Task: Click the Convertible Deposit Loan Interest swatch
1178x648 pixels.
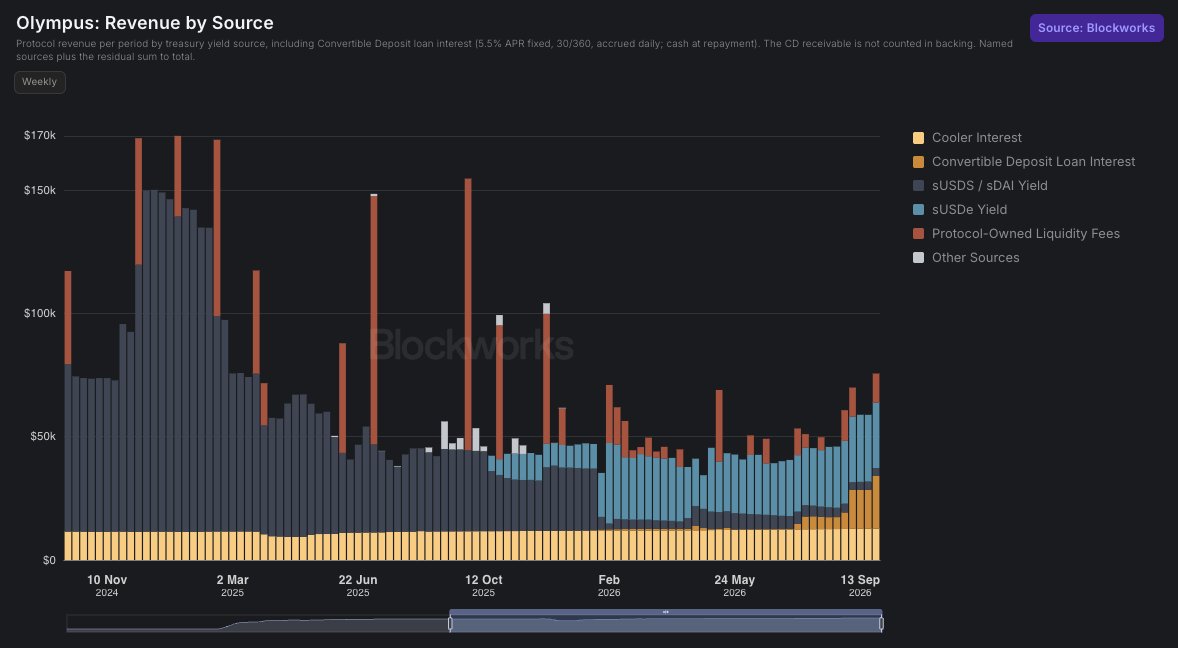Action: tap(918, 161)
